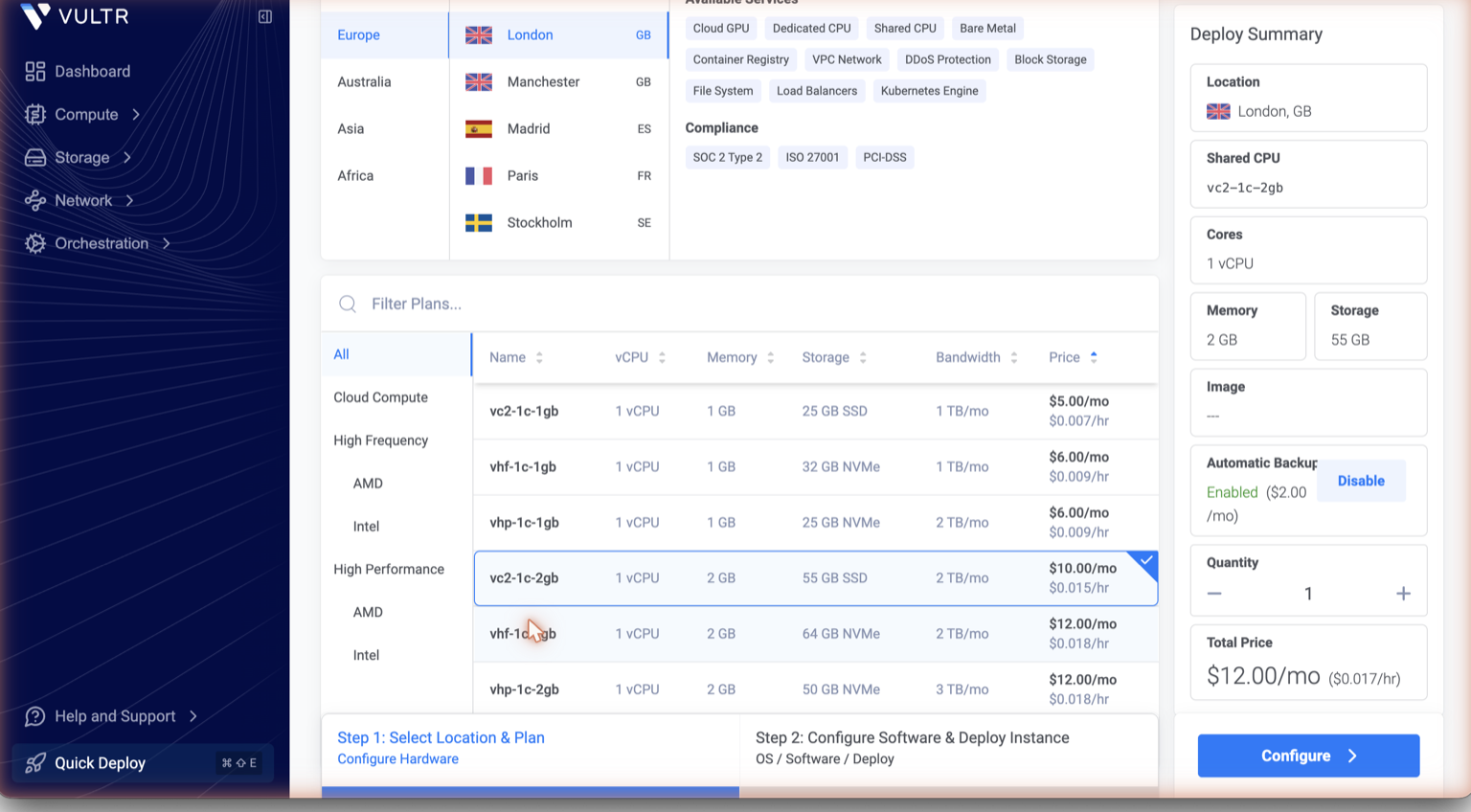Click the Compute chip icon
This screenshot has height=812, width=1471.
click(x=35, y=114)
